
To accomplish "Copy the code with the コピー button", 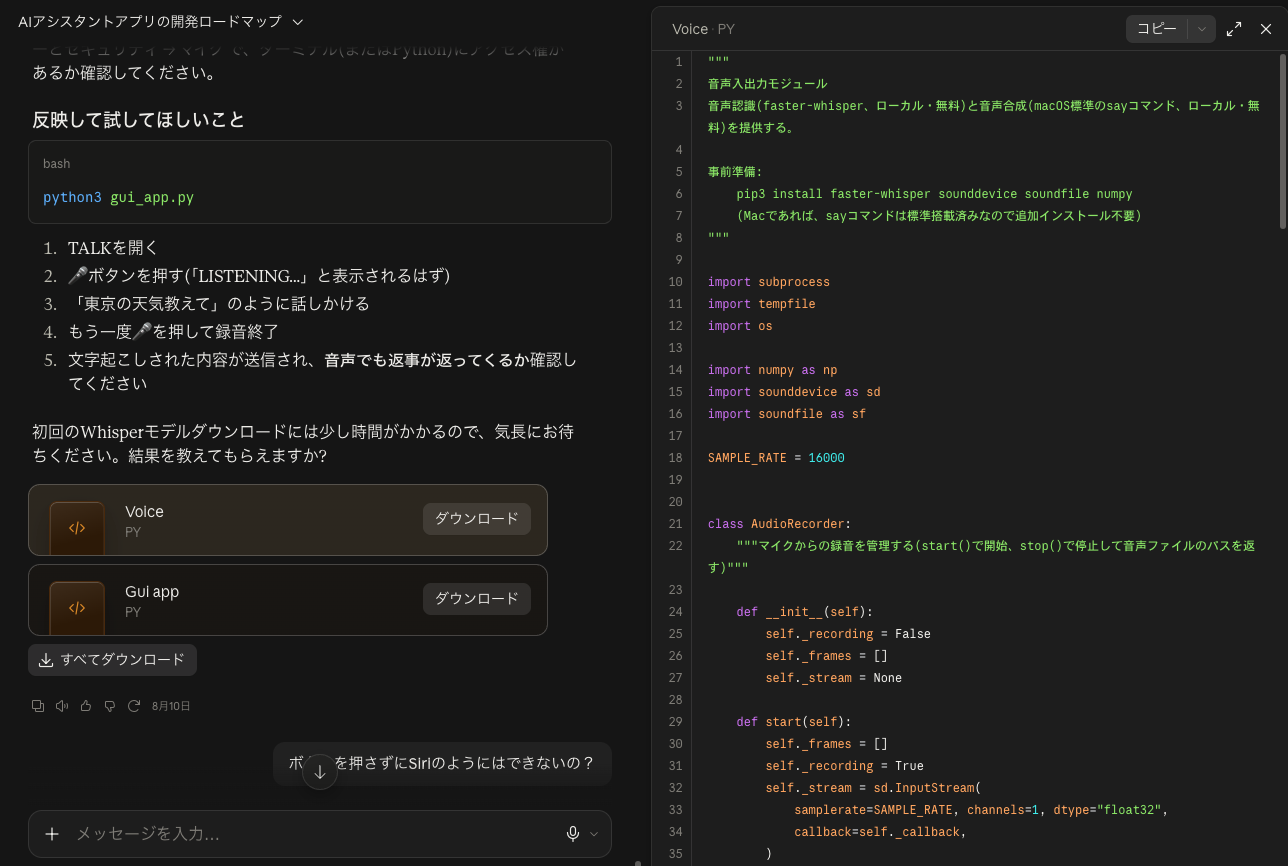I will pyautogui.click(x=1157, y=29).
